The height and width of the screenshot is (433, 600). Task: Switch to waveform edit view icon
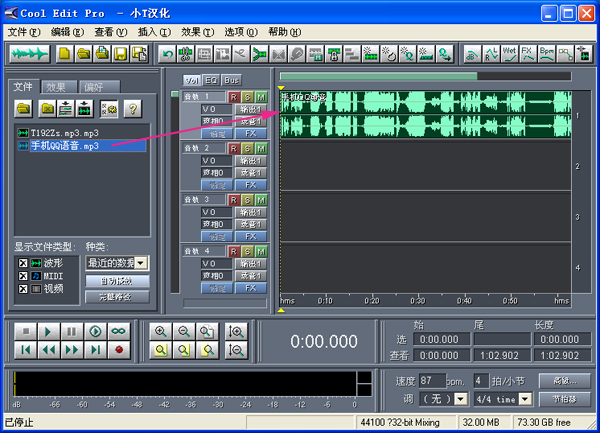30,54
